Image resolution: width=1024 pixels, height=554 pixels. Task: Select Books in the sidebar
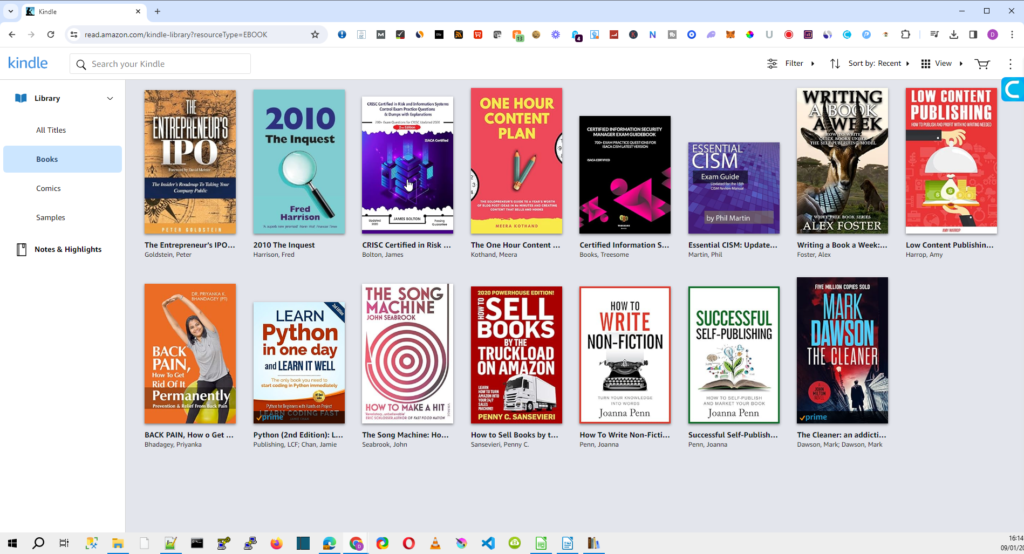pyautogui.click(x=63, y=159)
